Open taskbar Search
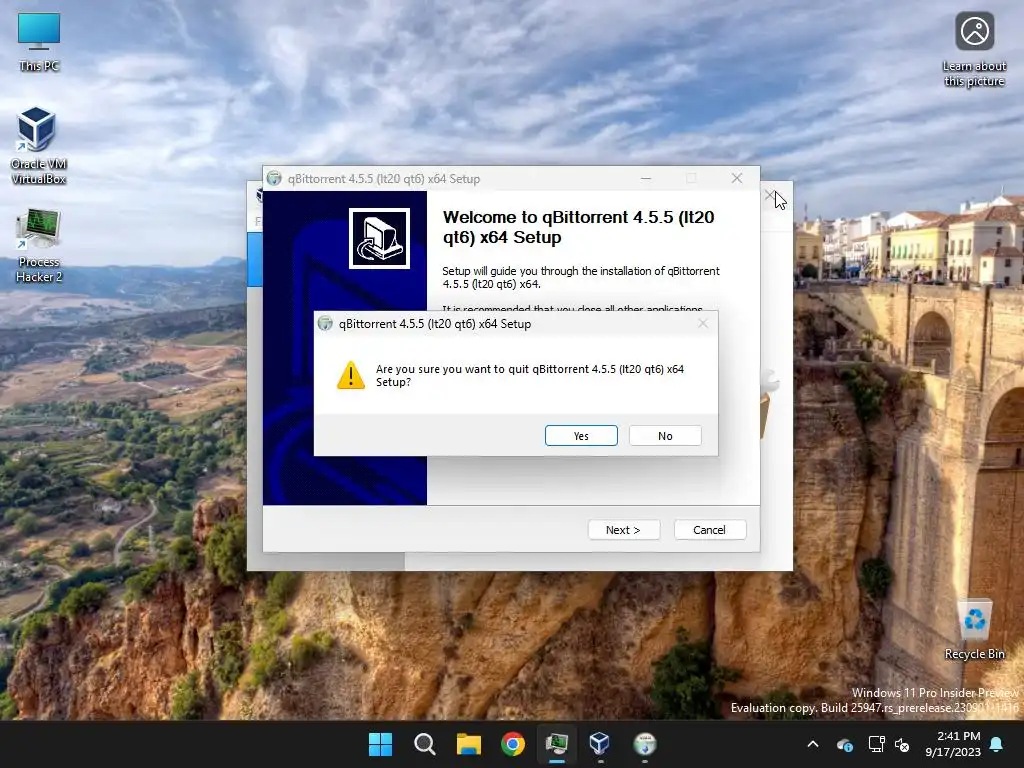This screenshot has height=768, width=1024. (424, 744)
